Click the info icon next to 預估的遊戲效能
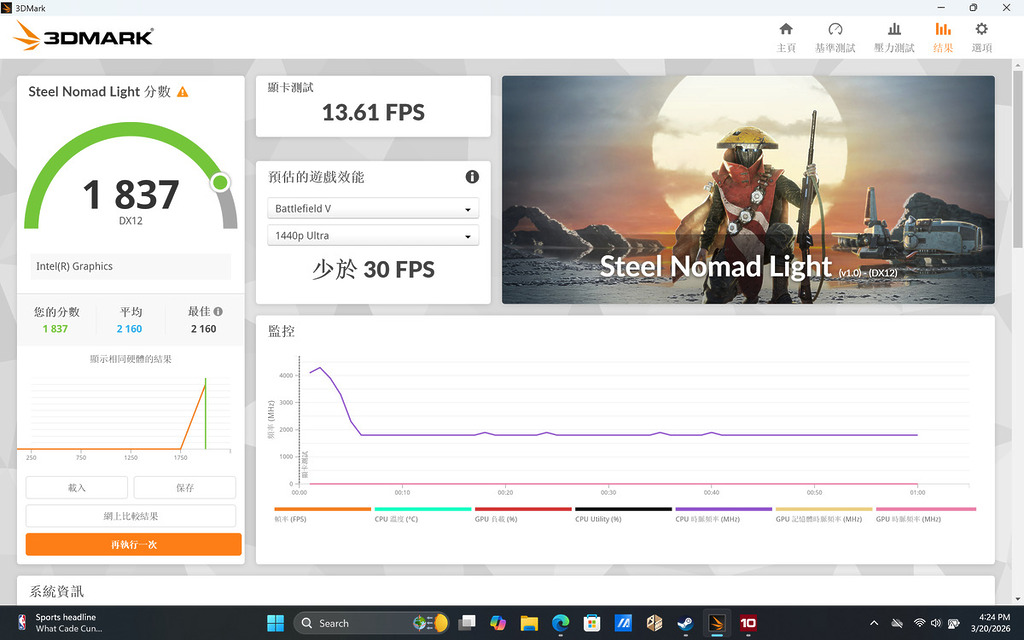The width and height of the screenshot is (1024, 640). tap(471, 176)
